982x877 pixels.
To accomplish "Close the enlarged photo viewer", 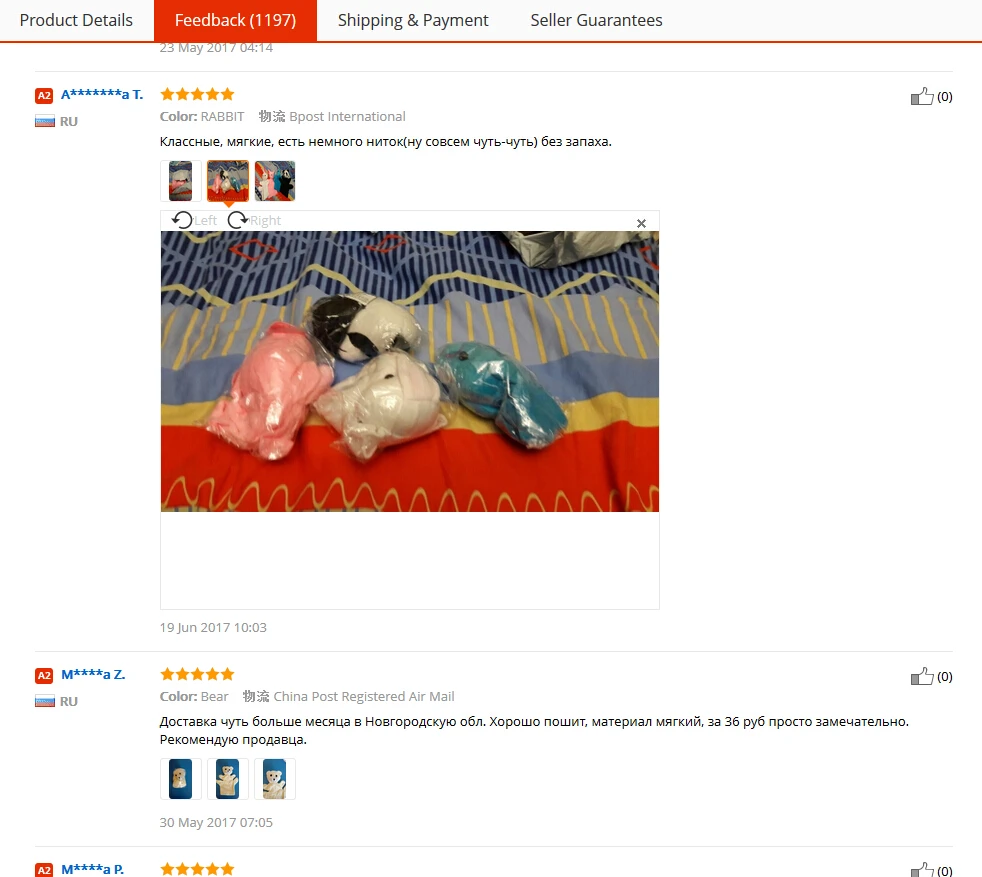I will 641,224.
